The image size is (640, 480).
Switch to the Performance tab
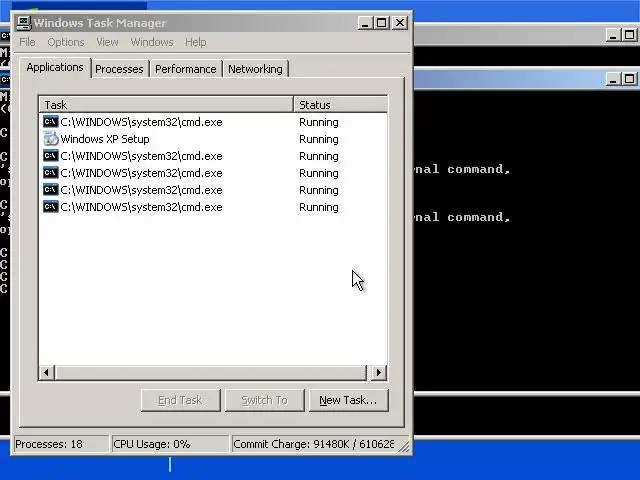tap(186, 69)
